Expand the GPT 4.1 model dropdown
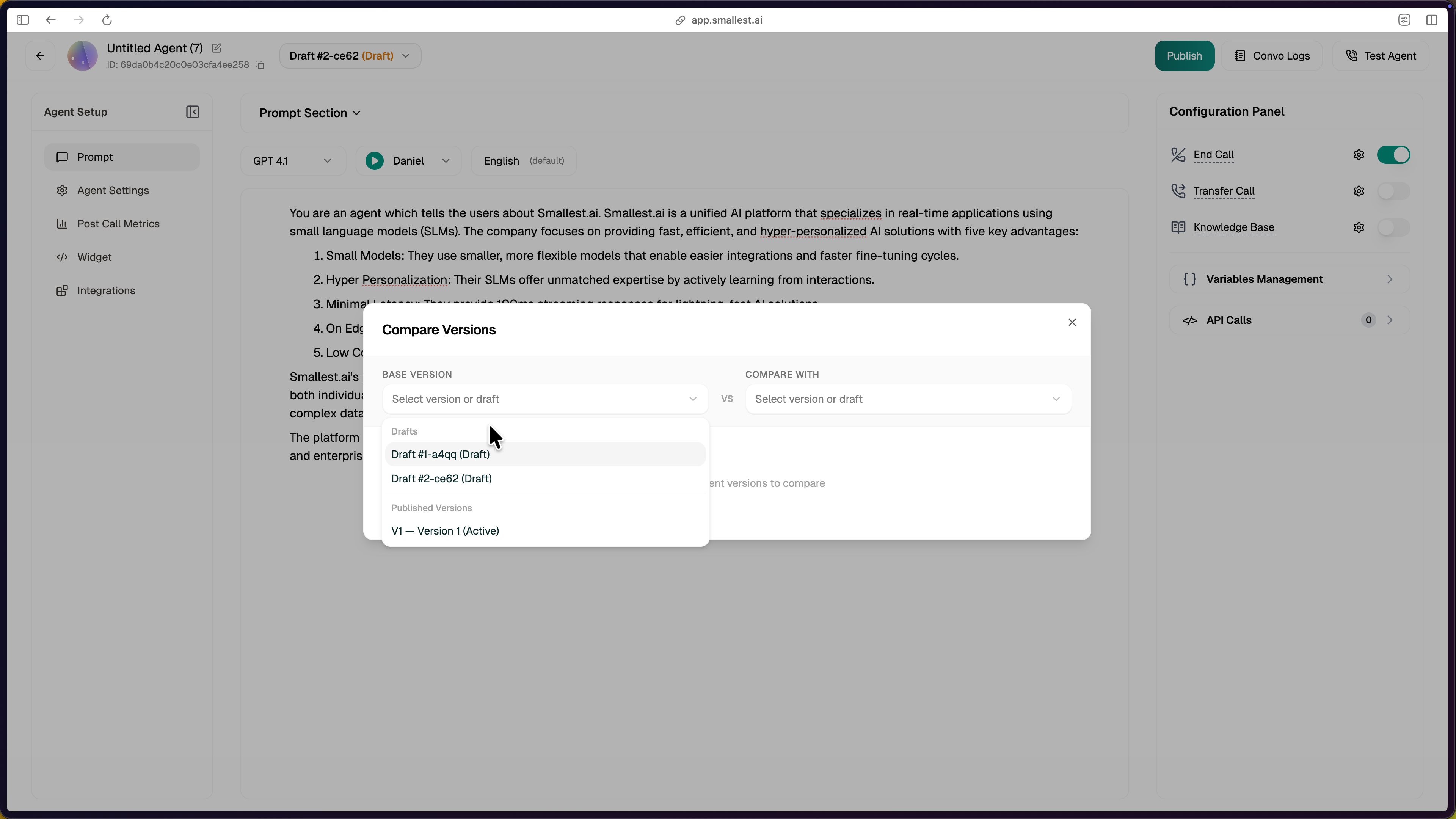The width and height of the screenshot is (1456, 819). click(292, 161)
